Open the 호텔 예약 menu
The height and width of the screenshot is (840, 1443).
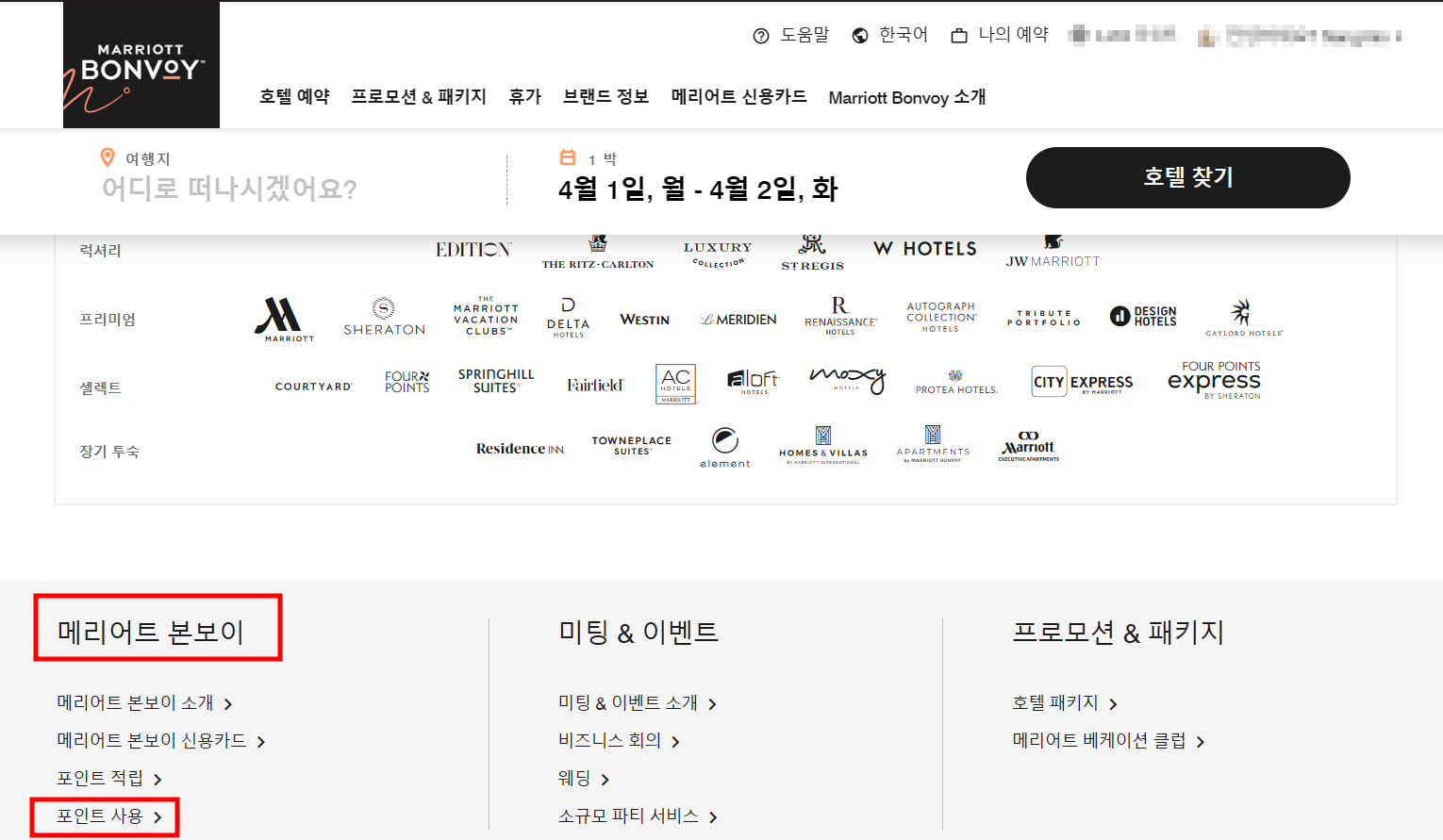tap(294, 97)
